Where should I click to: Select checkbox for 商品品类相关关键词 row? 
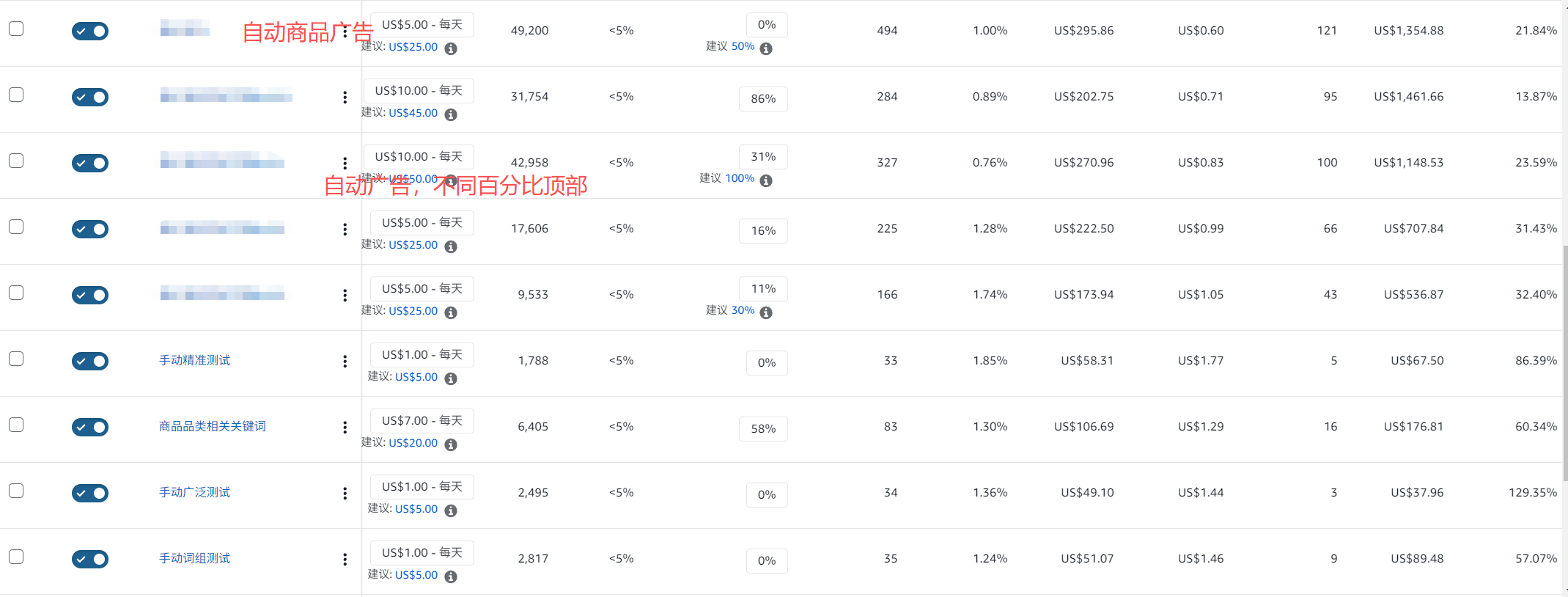click(x=16, y=425)
